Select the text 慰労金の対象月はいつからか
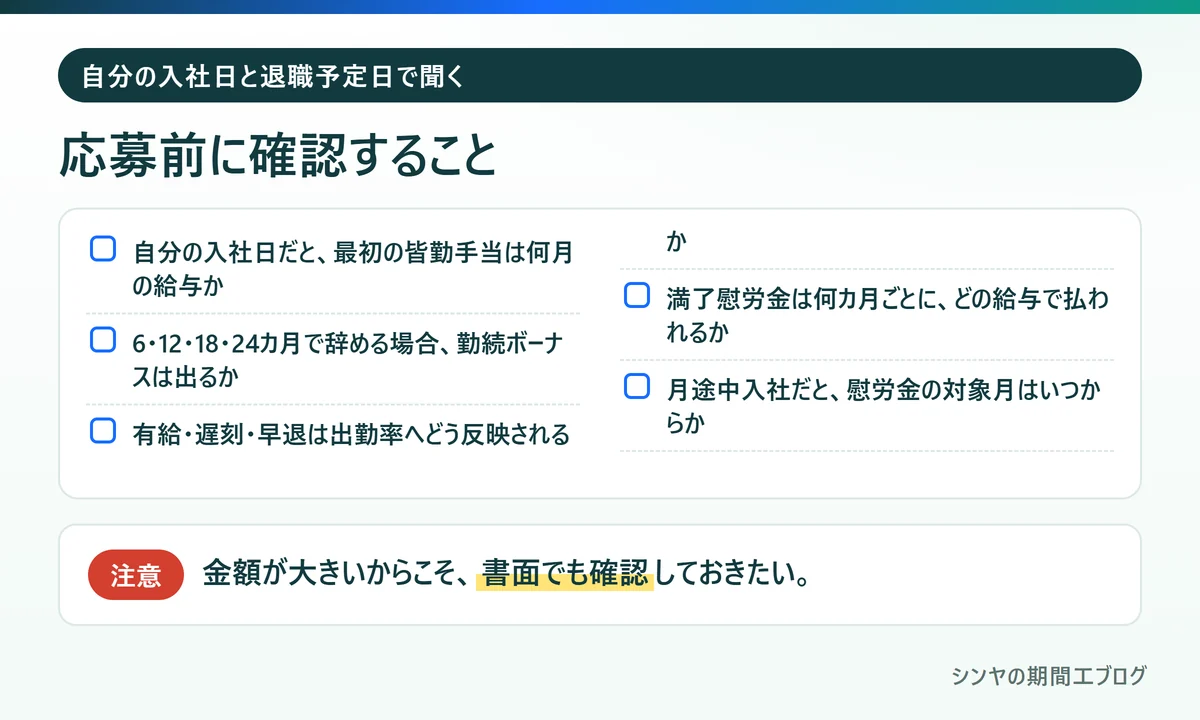 [x=883, y=406]
